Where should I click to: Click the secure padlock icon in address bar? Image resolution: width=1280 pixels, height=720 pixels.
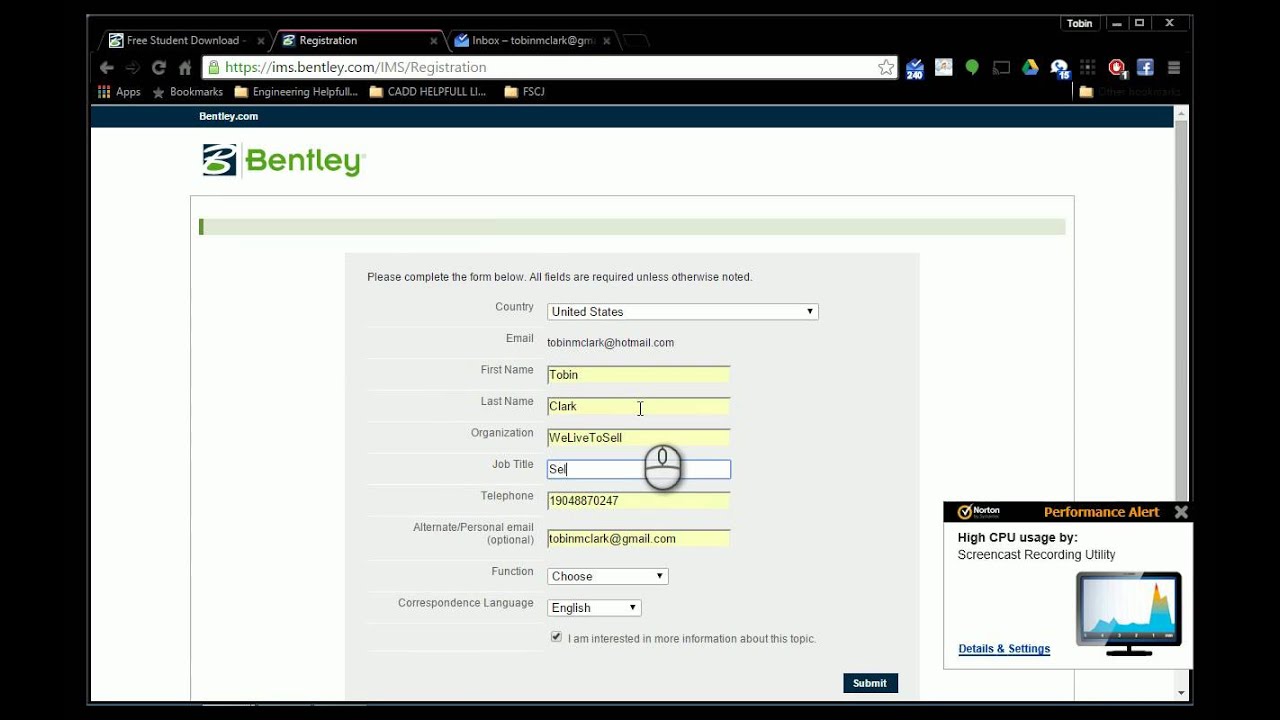(x=213, y=67)
